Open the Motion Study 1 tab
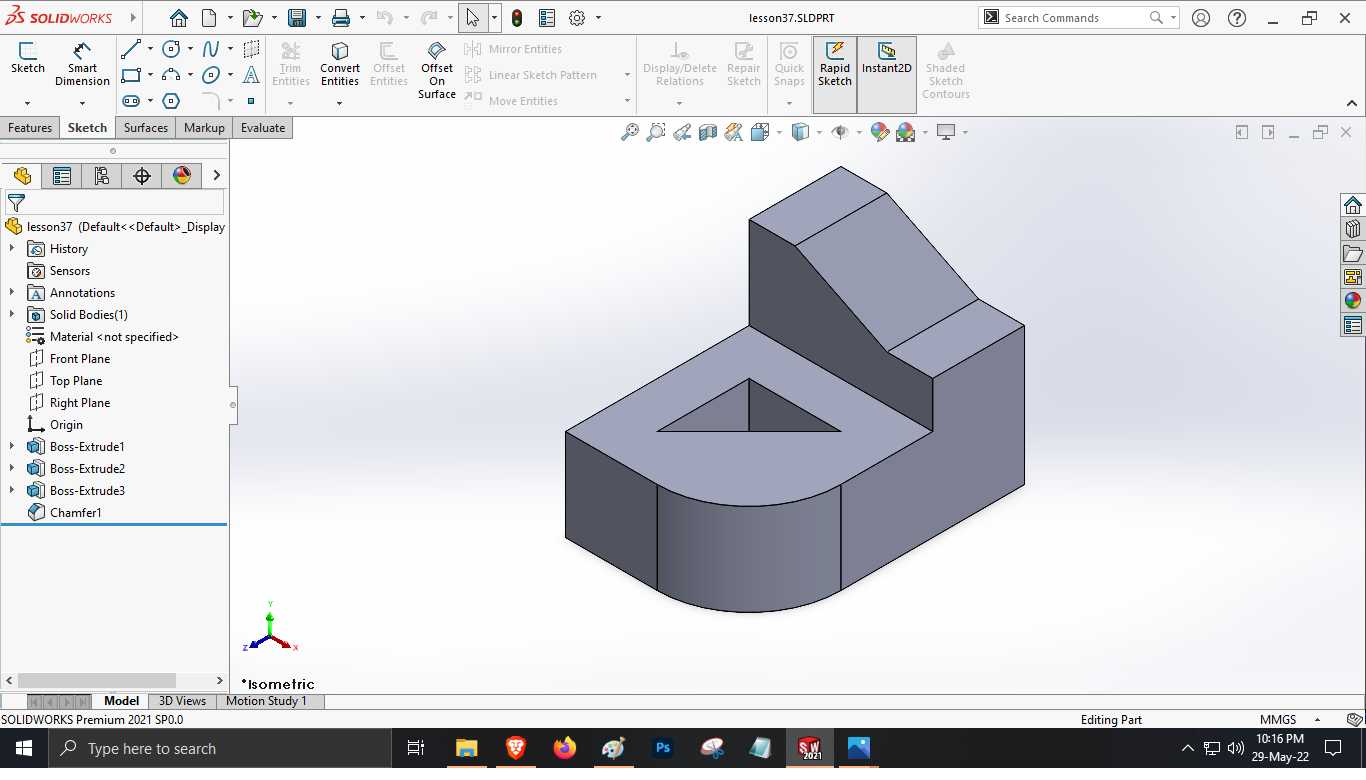The width and height of the screenshot is (1366, 780). (x=266, y=701)
